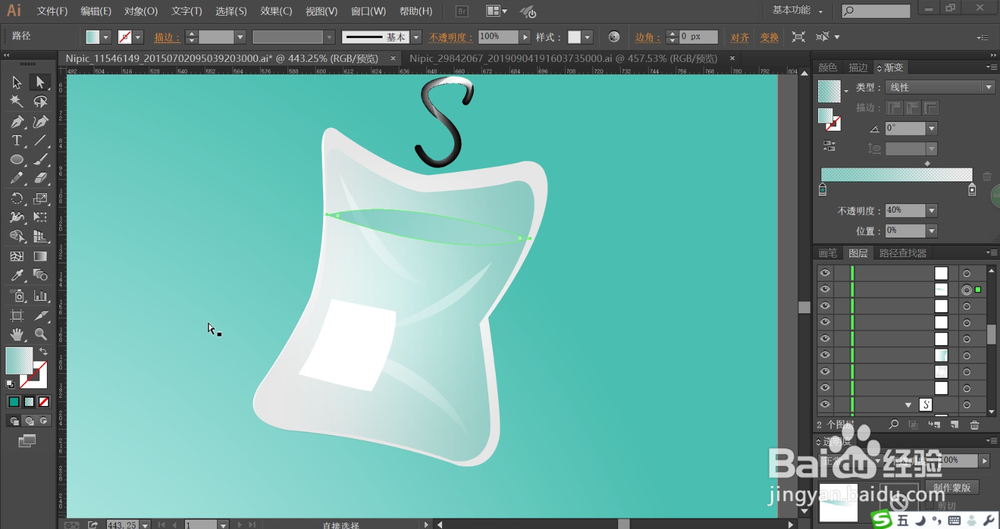Click the locate object magnifier in Layers

coord(893,424)
